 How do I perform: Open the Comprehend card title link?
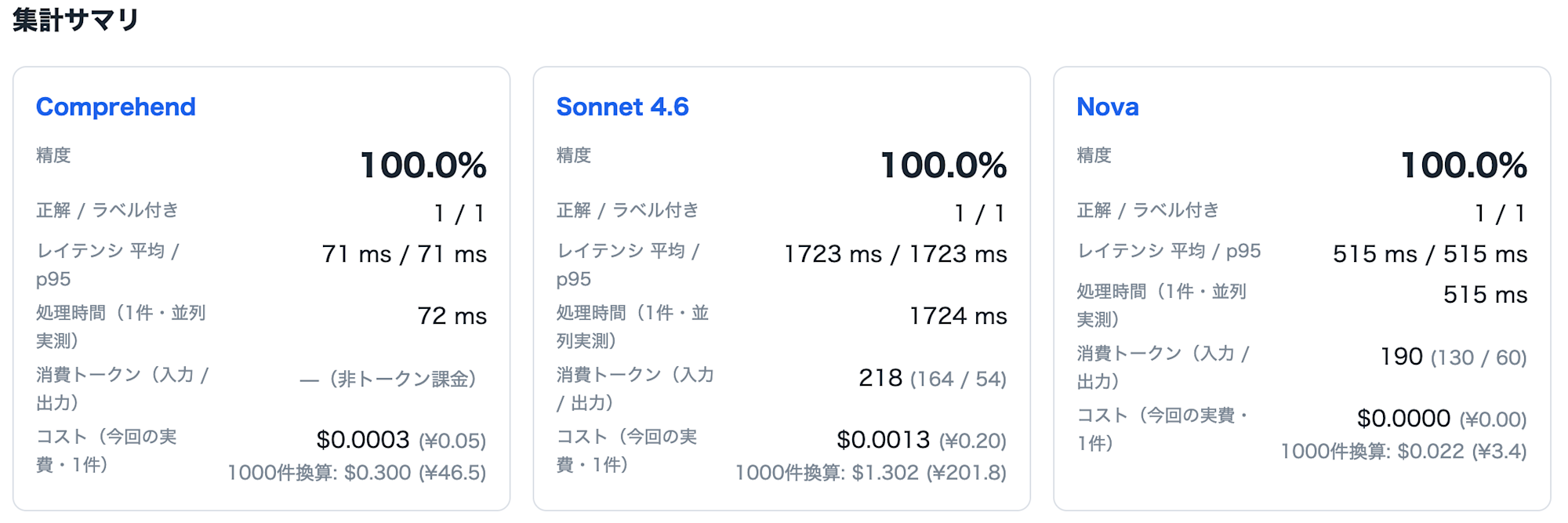tap(116, 107)
